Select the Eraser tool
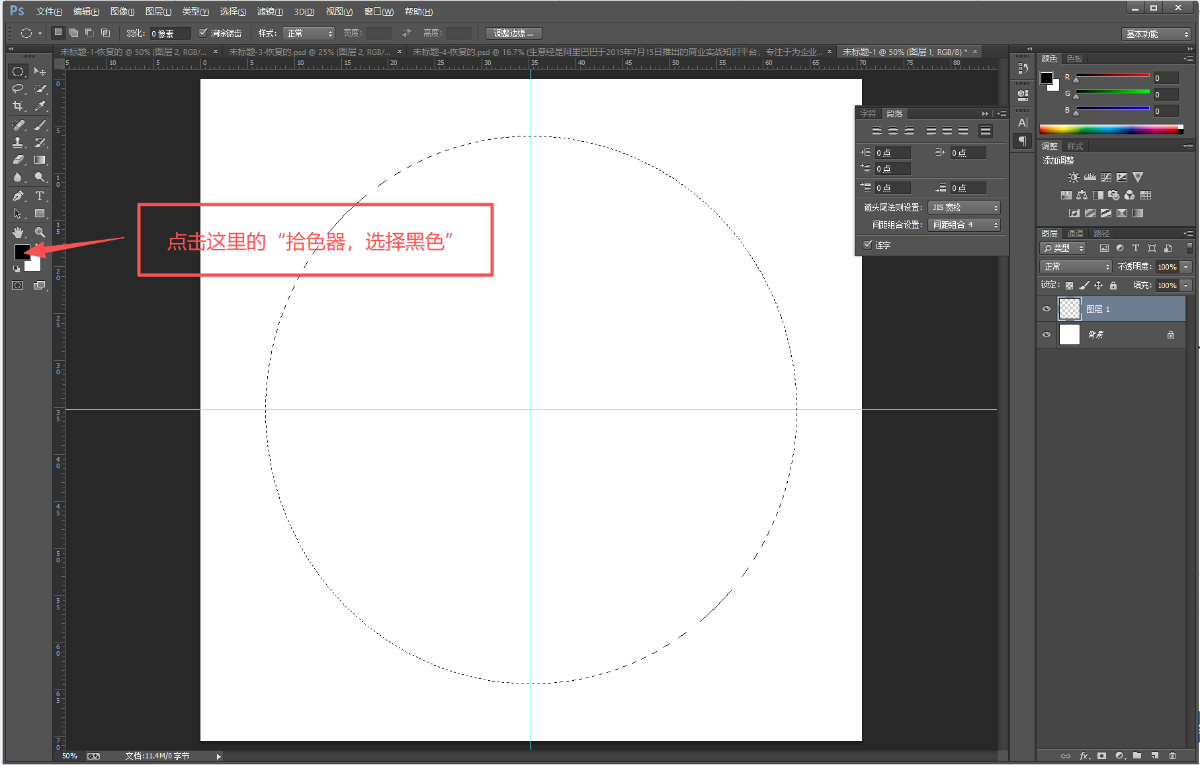 [x=18, y=159]
